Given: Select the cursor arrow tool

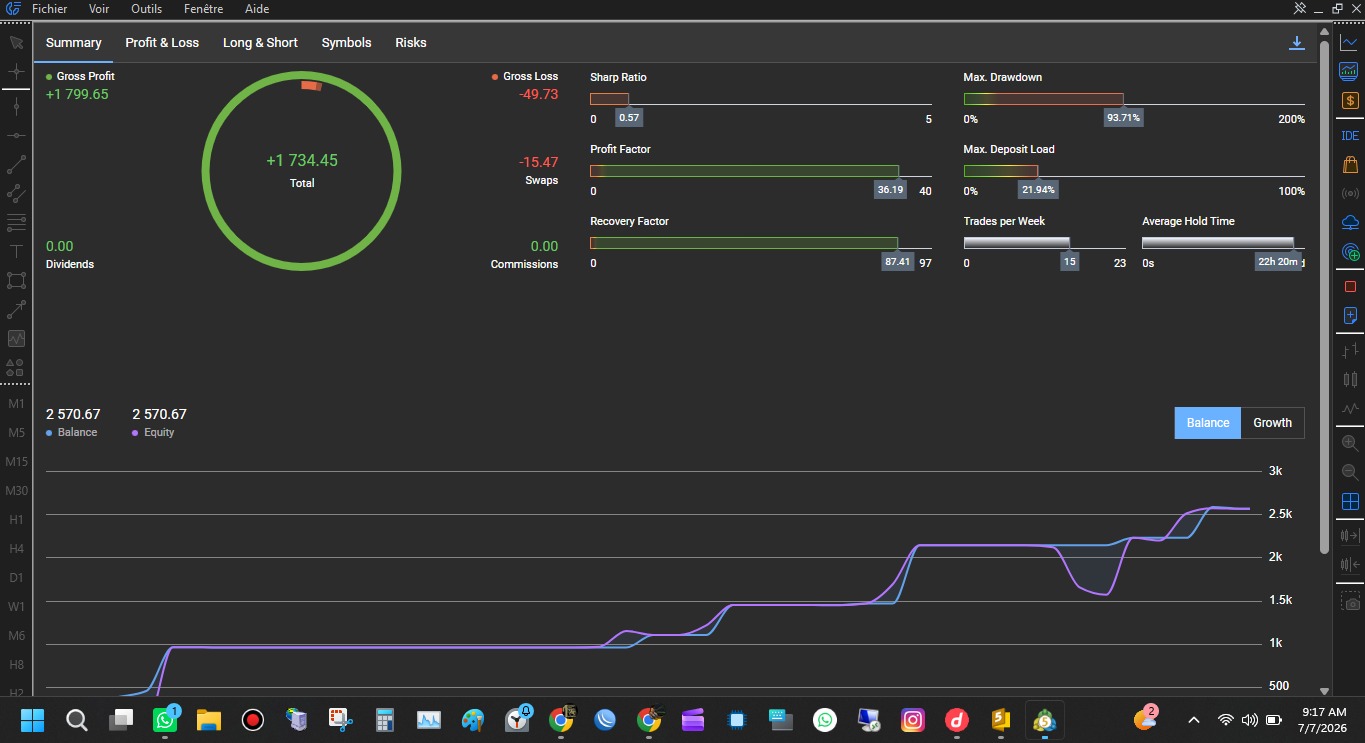Looking at the screenshot, I should [16, 43].
